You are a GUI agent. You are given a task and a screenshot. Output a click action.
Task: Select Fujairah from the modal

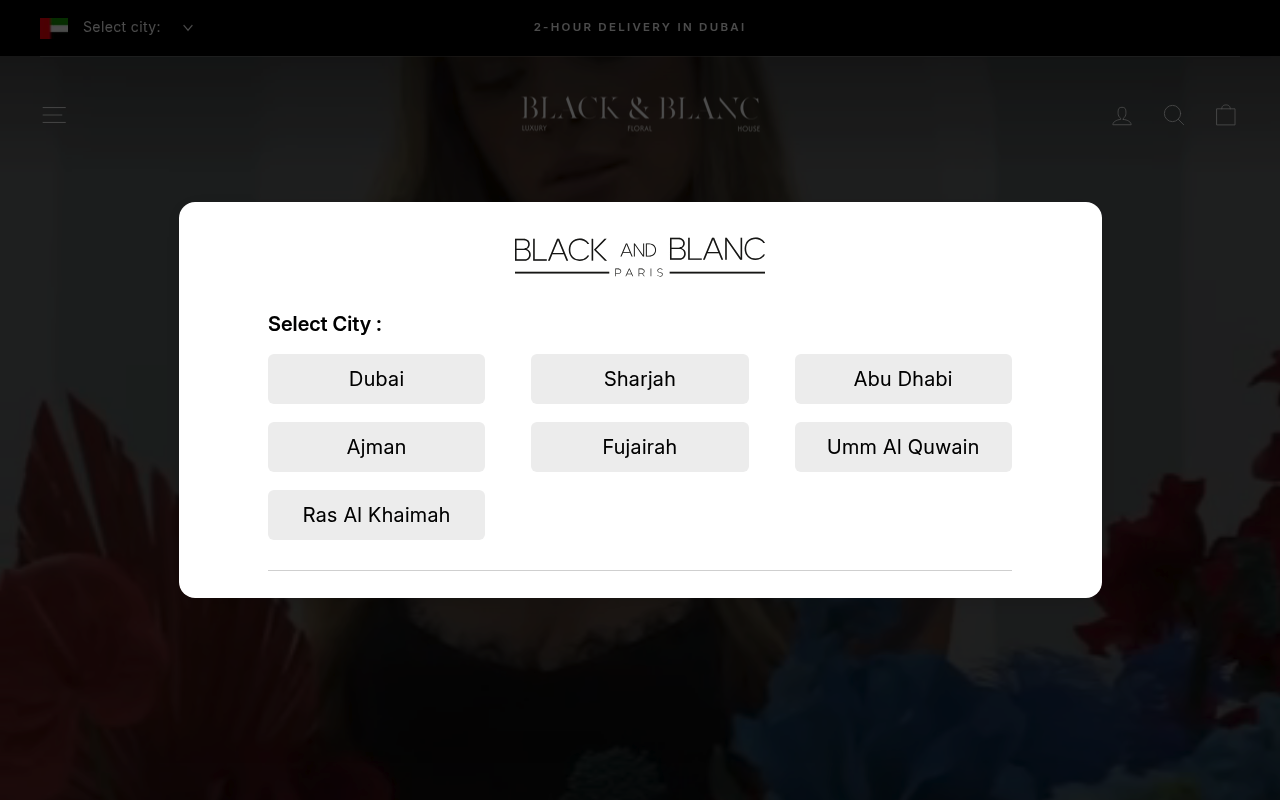(x=640, y=446)
